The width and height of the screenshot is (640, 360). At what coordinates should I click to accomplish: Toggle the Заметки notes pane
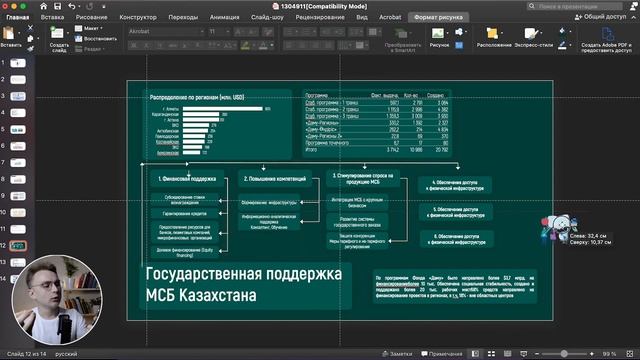(397, 354)
